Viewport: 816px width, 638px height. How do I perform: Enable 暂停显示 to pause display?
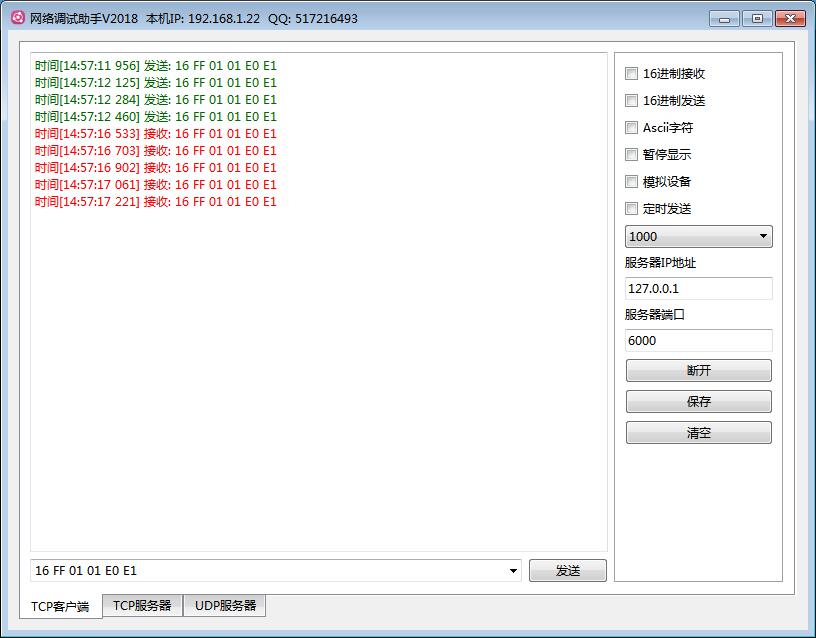pos(631,154)
